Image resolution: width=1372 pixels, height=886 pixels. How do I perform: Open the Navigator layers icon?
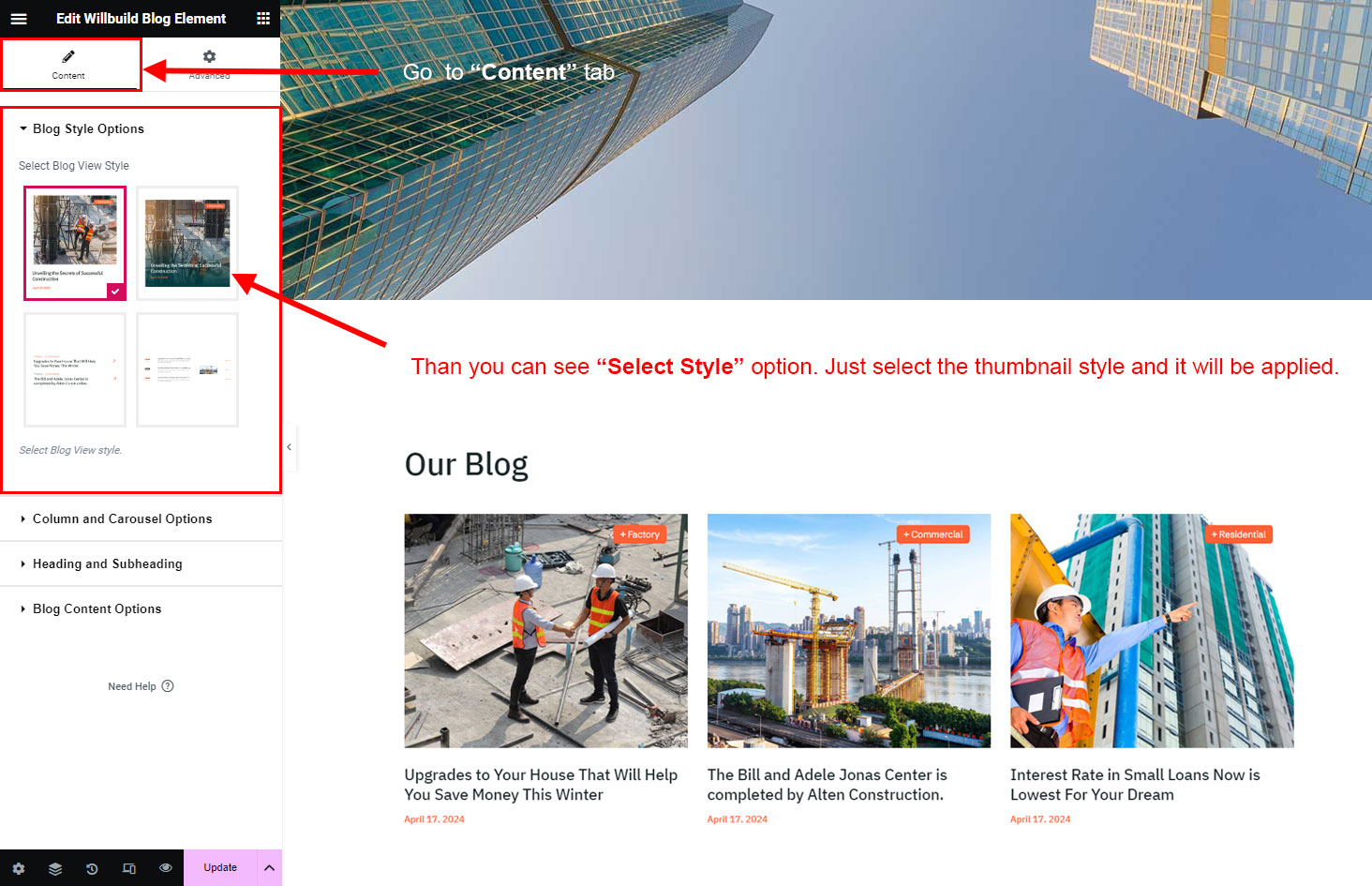tap(55, 868)
